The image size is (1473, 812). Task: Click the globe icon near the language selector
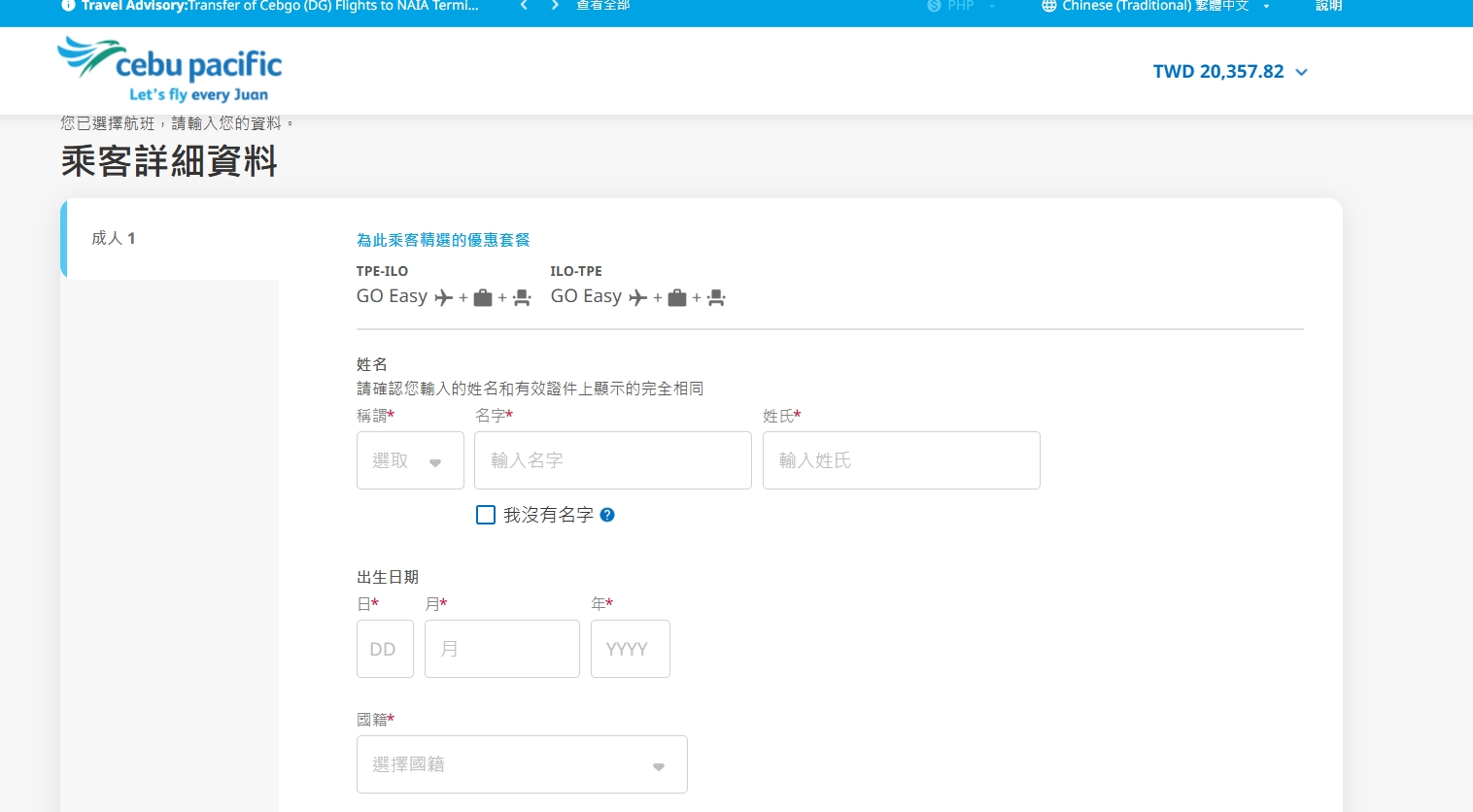tap(1049, 6)
